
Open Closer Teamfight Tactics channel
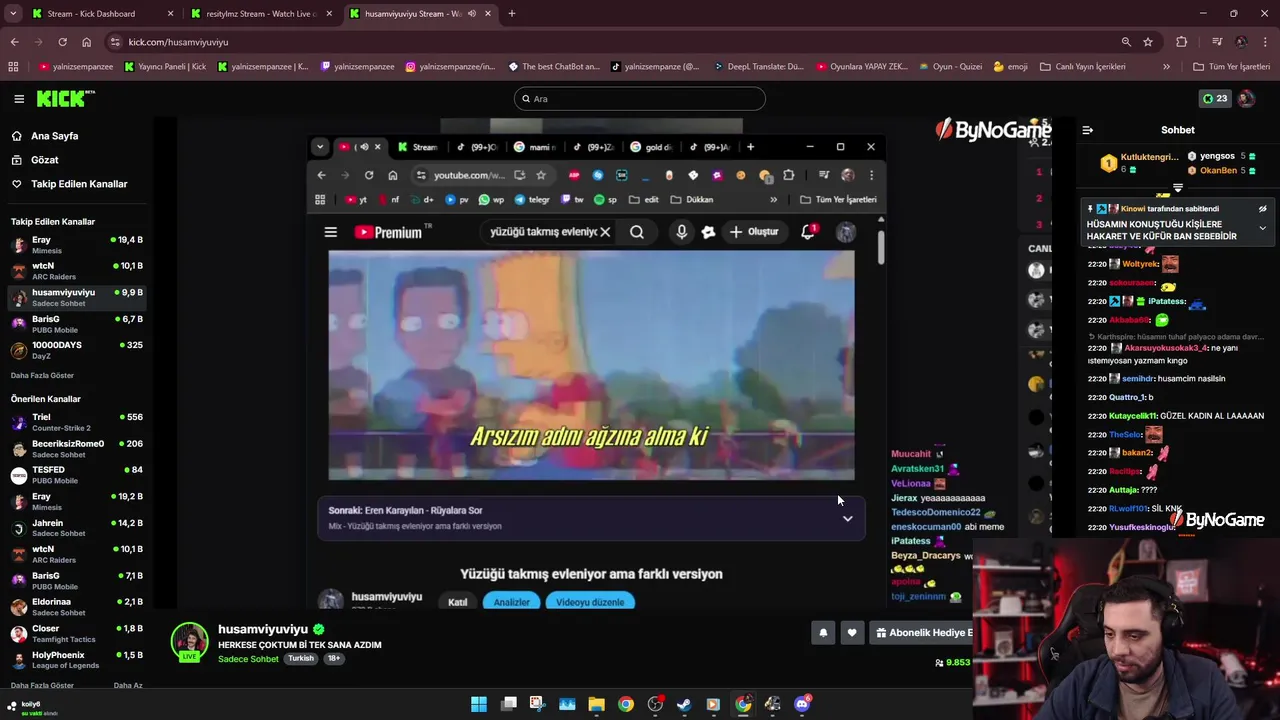(x=76, y=633)
